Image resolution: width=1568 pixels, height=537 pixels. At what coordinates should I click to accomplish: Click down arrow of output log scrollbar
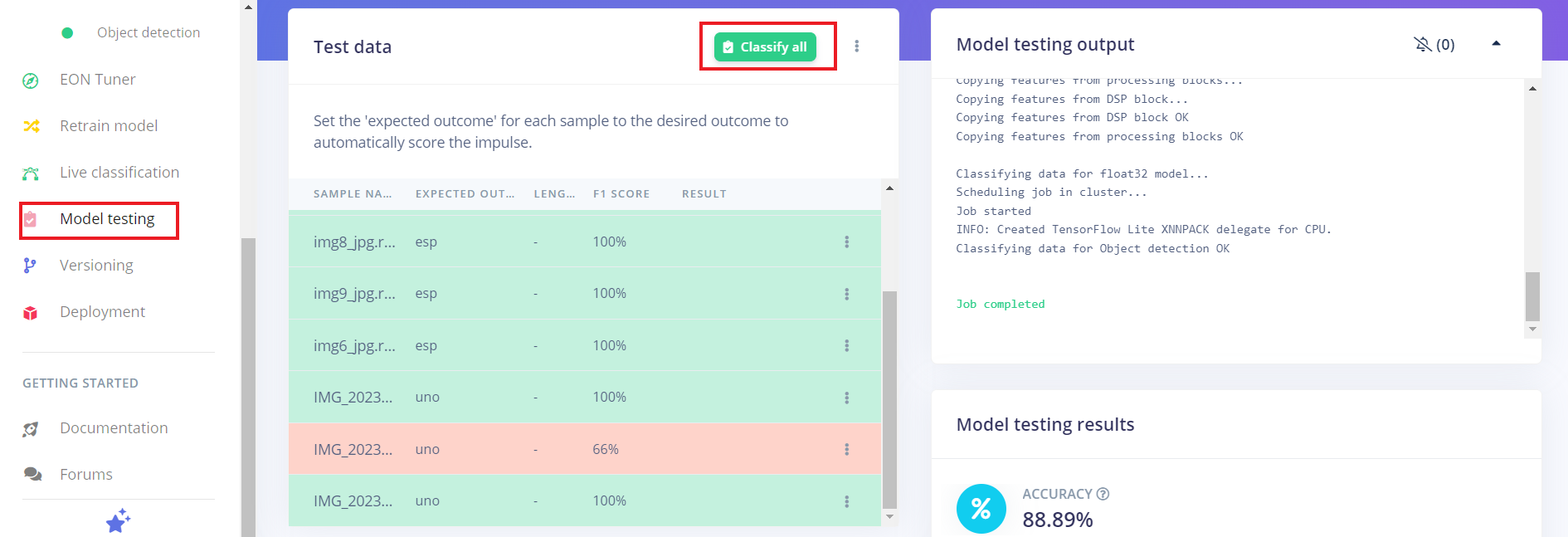(x=1532, y=330)
